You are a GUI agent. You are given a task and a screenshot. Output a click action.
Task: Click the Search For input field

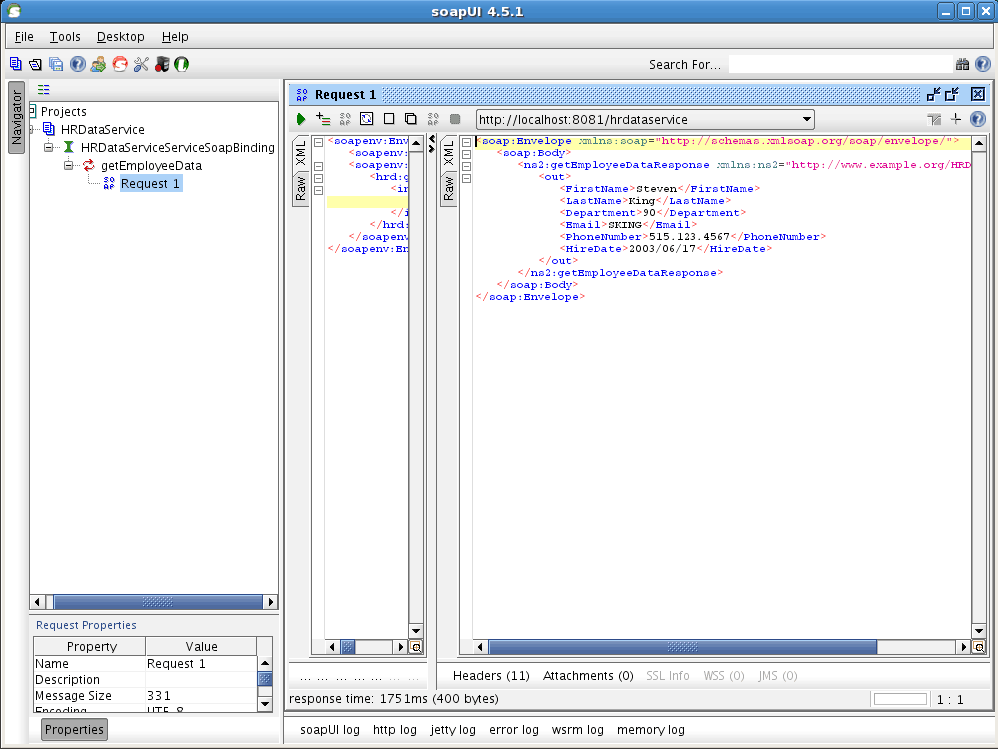pyautogui.click(x=840, y=64)
